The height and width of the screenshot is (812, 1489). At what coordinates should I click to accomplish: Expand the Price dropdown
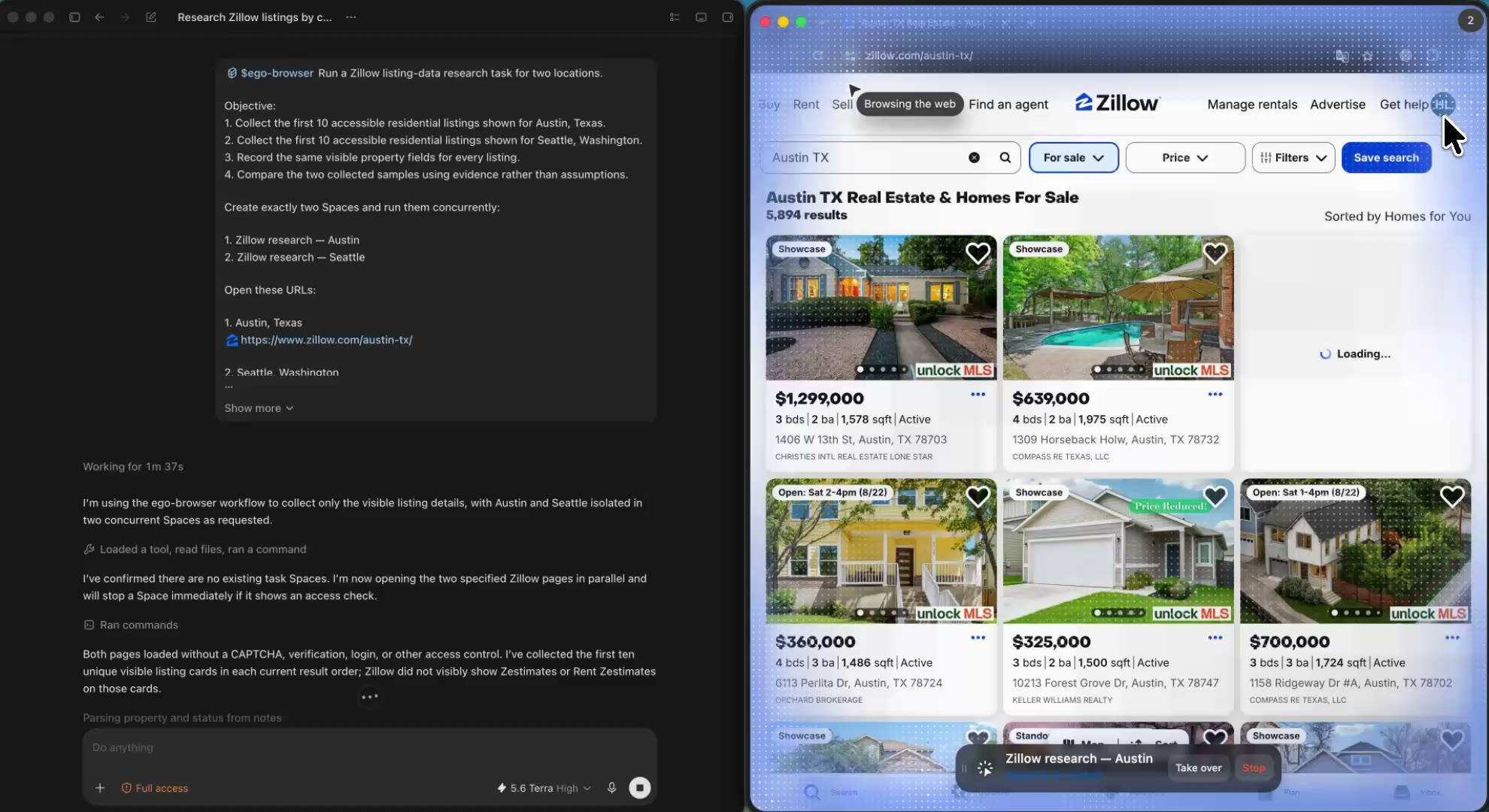pyautogui.click(x=1185, y=157)
